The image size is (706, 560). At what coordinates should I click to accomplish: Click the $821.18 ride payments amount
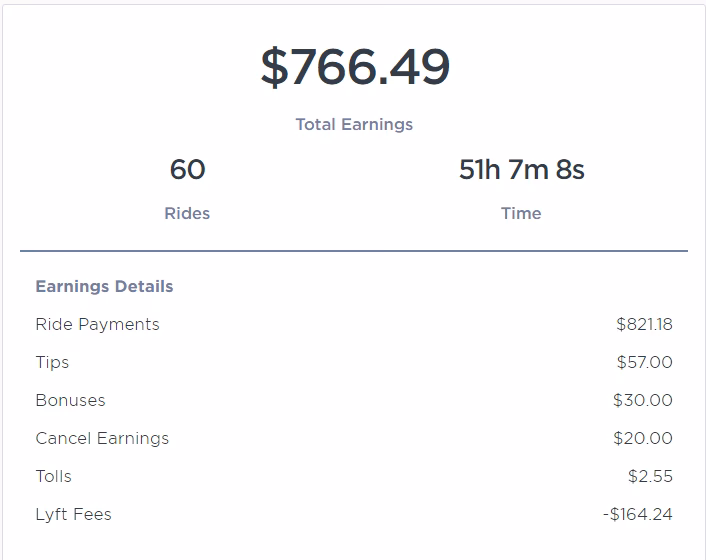(x=644, y=324)
